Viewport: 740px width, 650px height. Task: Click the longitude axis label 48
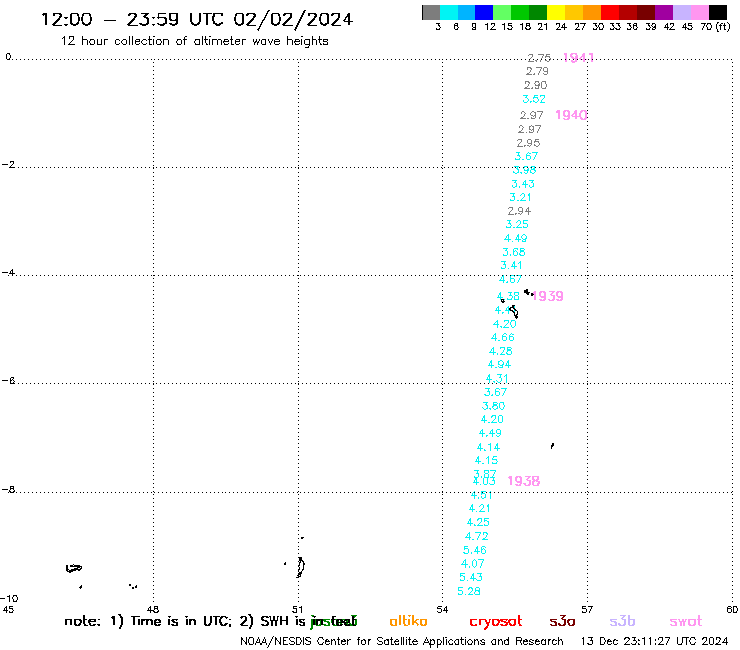point(153,609)
